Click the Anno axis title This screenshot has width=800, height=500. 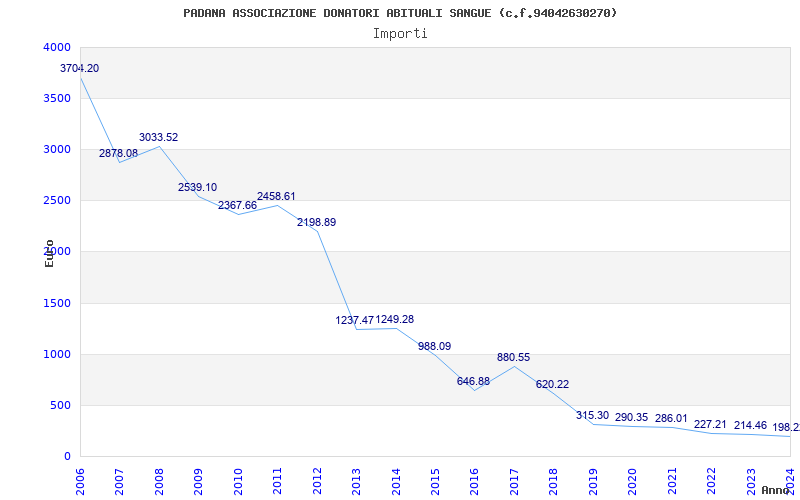pyautogui.click(x=775, y=490)
